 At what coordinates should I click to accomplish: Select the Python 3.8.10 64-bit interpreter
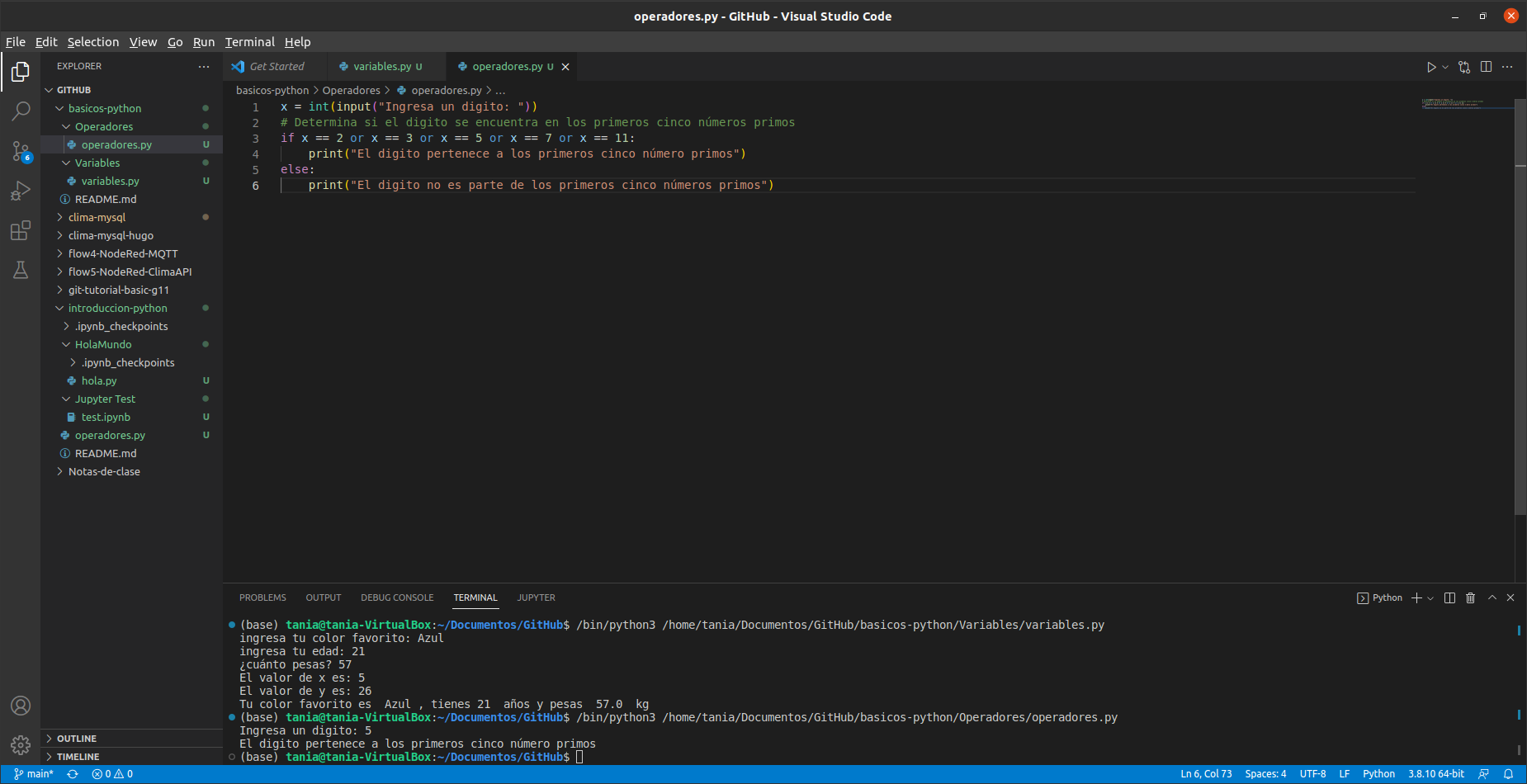[1436, 773]
